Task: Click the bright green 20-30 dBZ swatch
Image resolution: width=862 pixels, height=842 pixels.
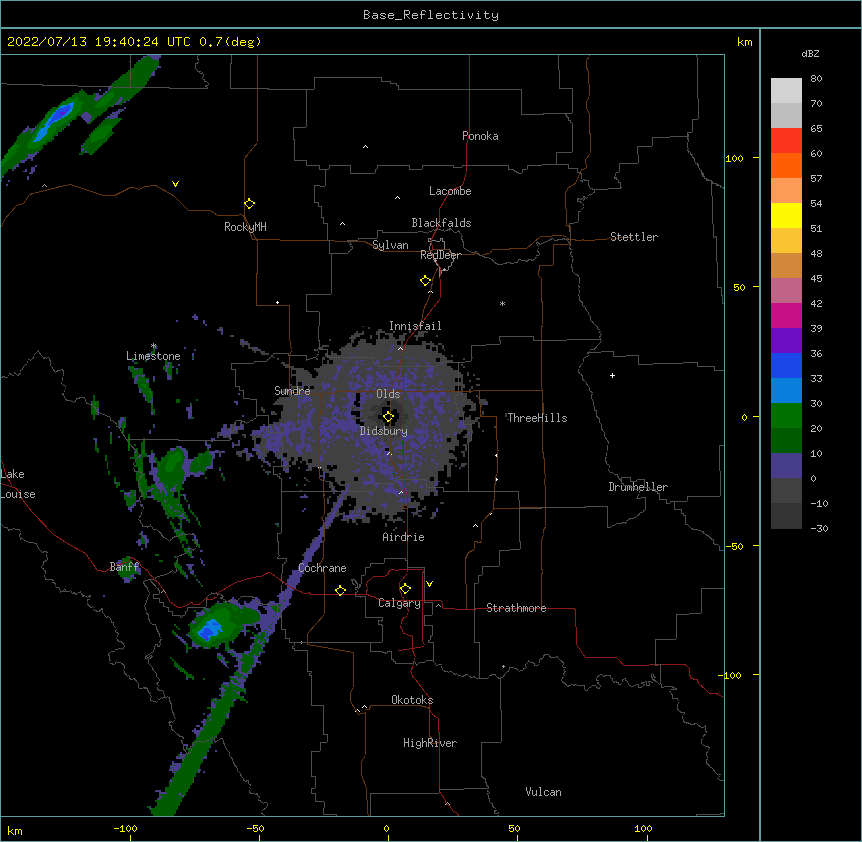Action: [786, 416]
